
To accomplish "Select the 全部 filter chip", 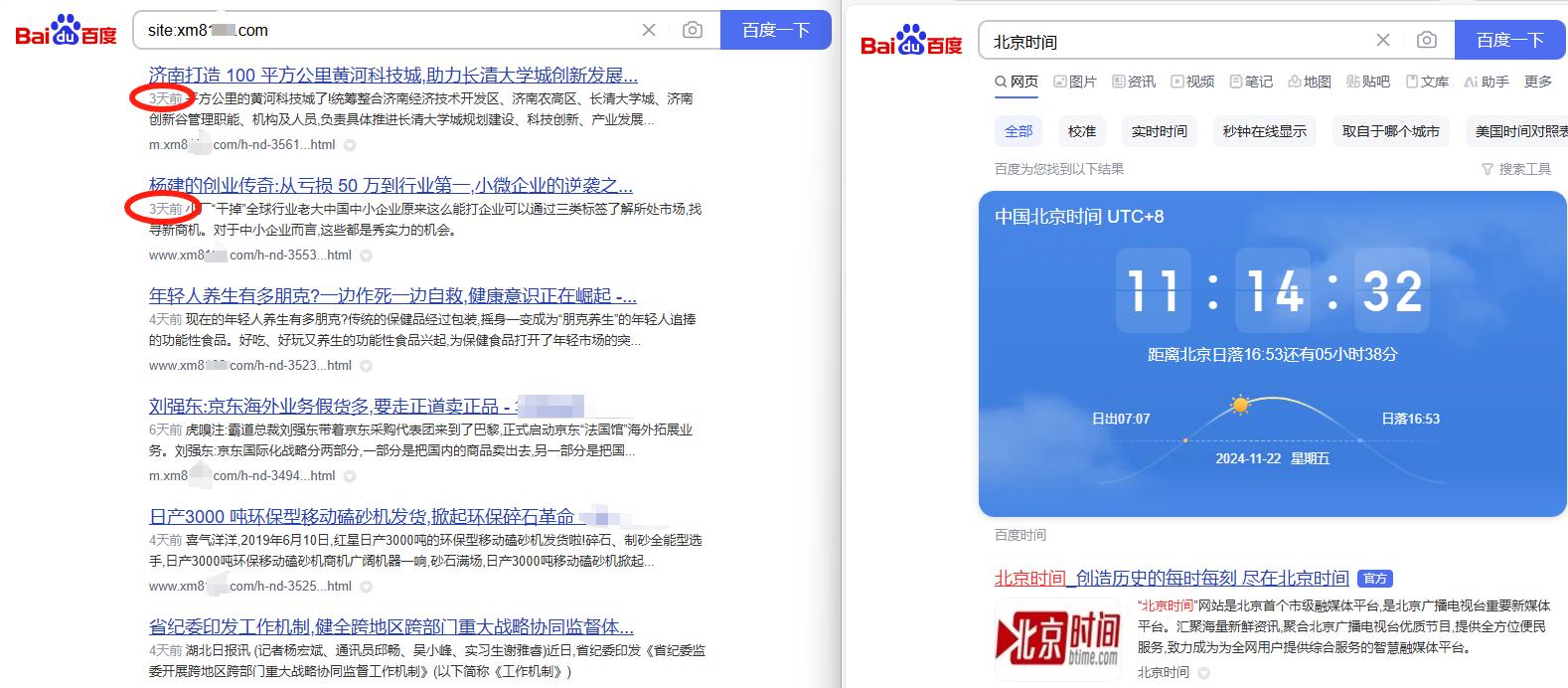I will [1019, 131].
